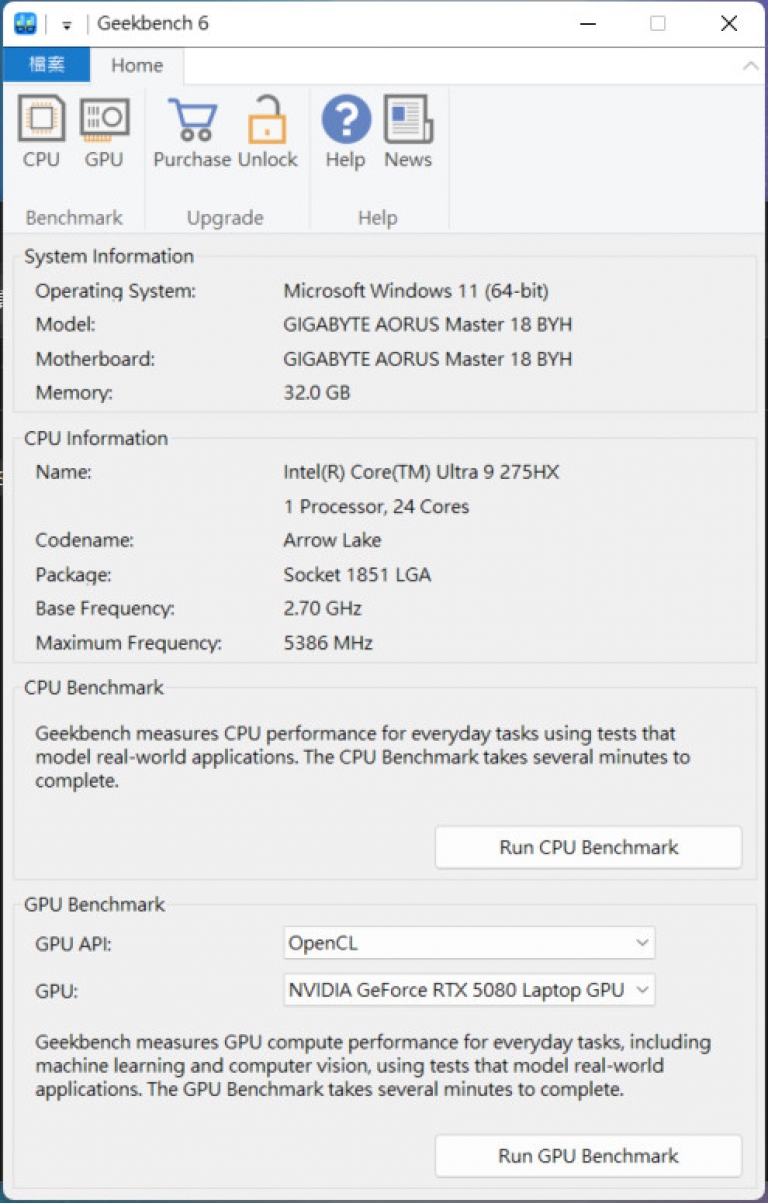768x1203 pixels.
Task: Open the Quick Access Toolbar customize arrow
Action: (66, 25)
